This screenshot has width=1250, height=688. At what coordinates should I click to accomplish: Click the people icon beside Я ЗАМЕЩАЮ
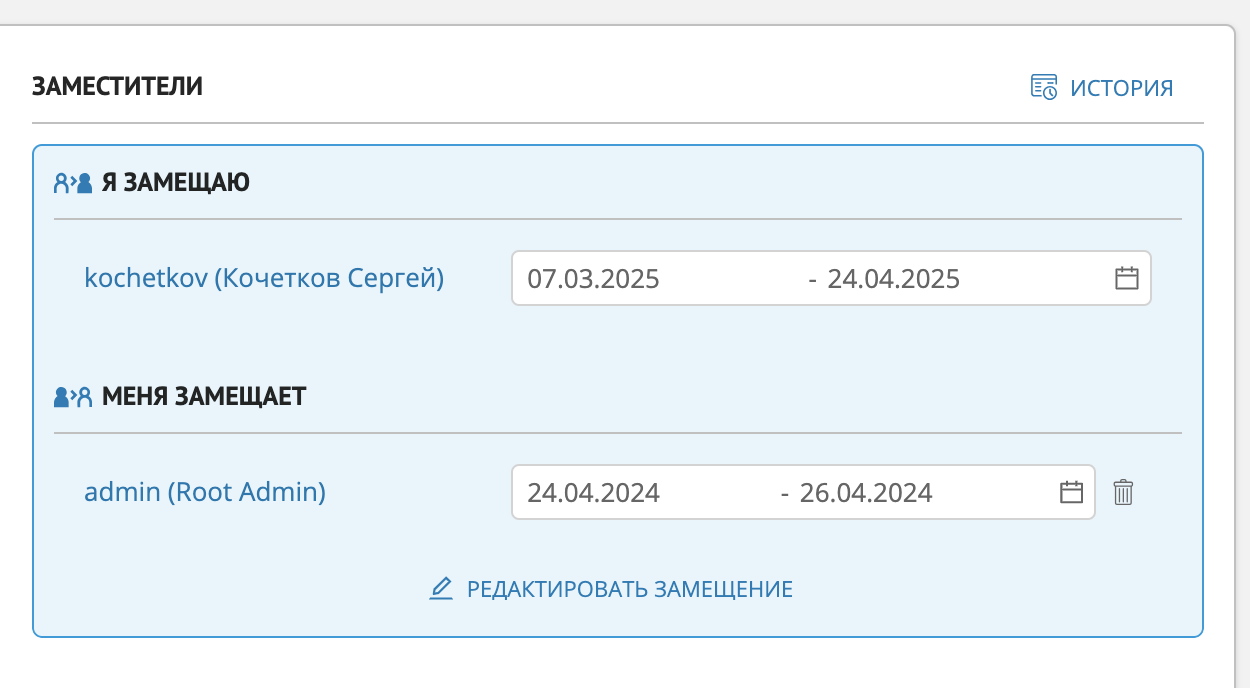coord(73,182)
